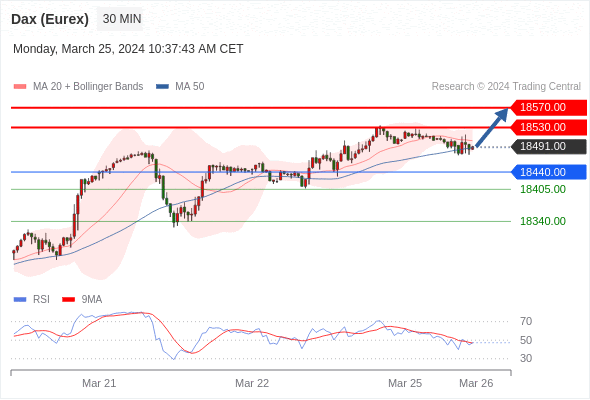The image size is (590, 400).
Task: Click the 18340.00 support level label
Action: (x=543, y=221)
